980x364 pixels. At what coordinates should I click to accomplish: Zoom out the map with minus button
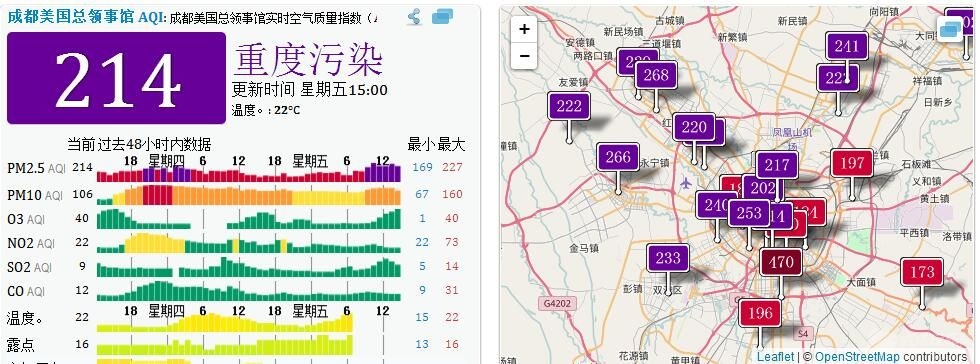point(524,56)
